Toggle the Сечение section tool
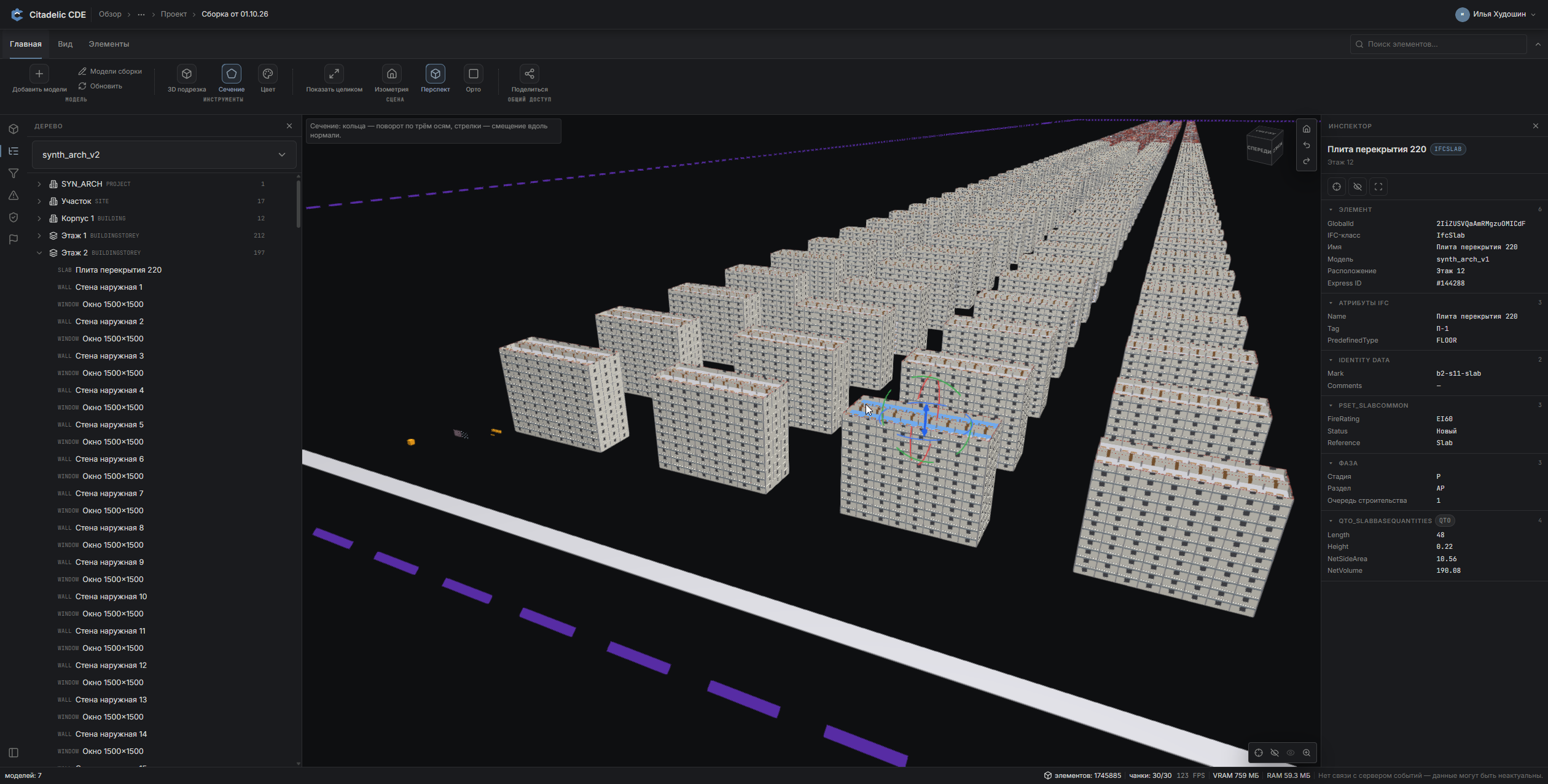 click(232, 74)
